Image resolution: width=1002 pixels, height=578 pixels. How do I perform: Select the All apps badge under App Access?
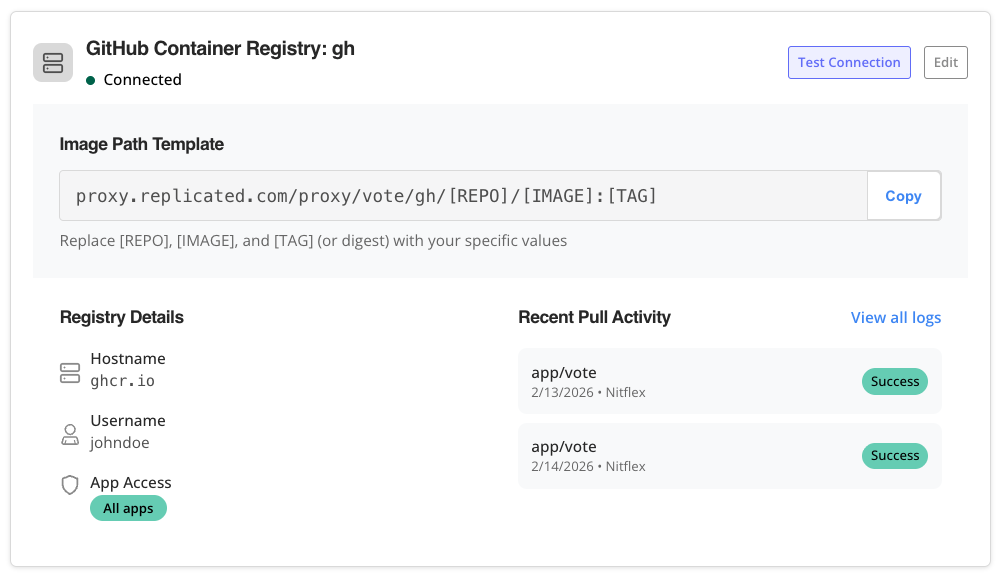pyautogui.click(x=128, y=508)
